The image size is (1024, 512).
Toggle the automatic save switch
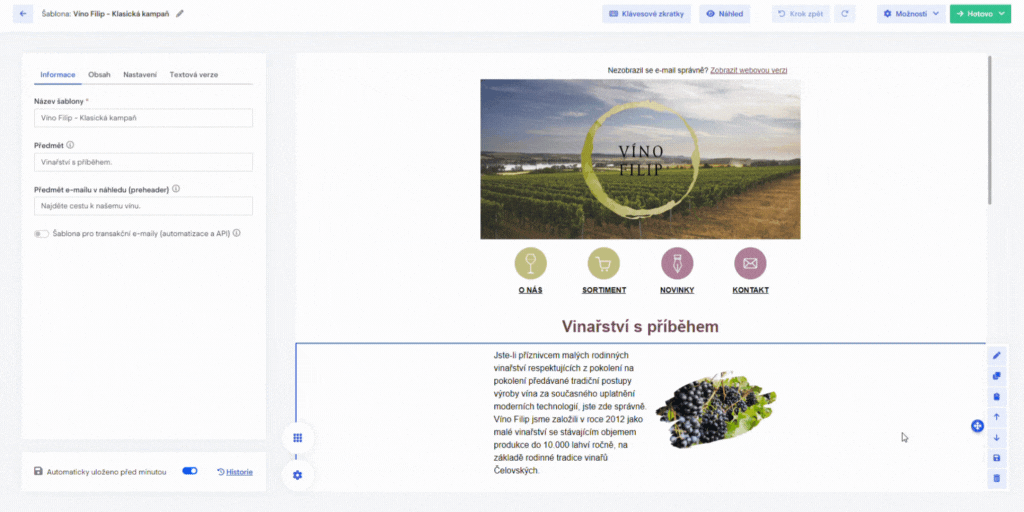189,471
